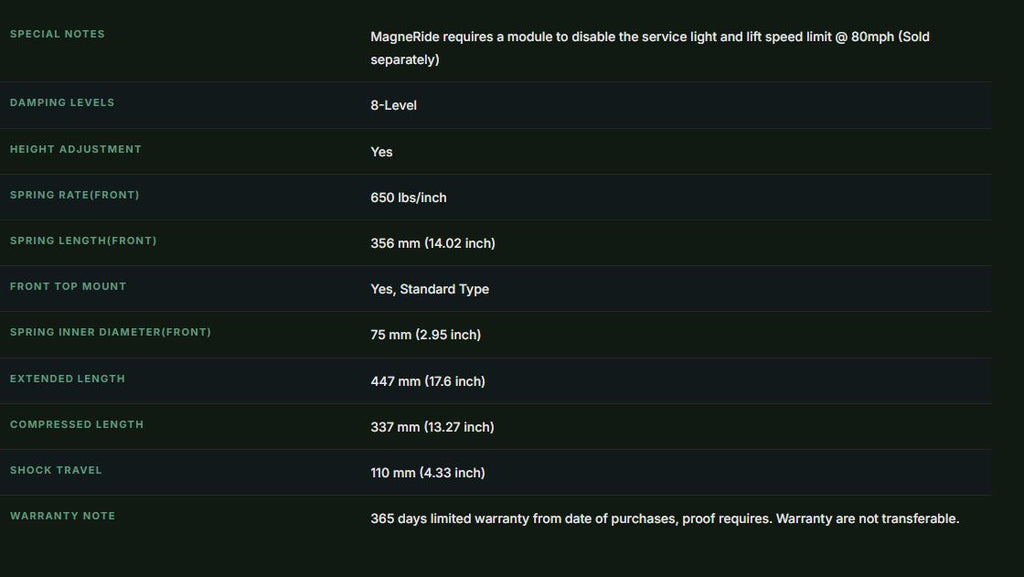
Task: Select the 447 mm extended length value
Action: [427, 381]
